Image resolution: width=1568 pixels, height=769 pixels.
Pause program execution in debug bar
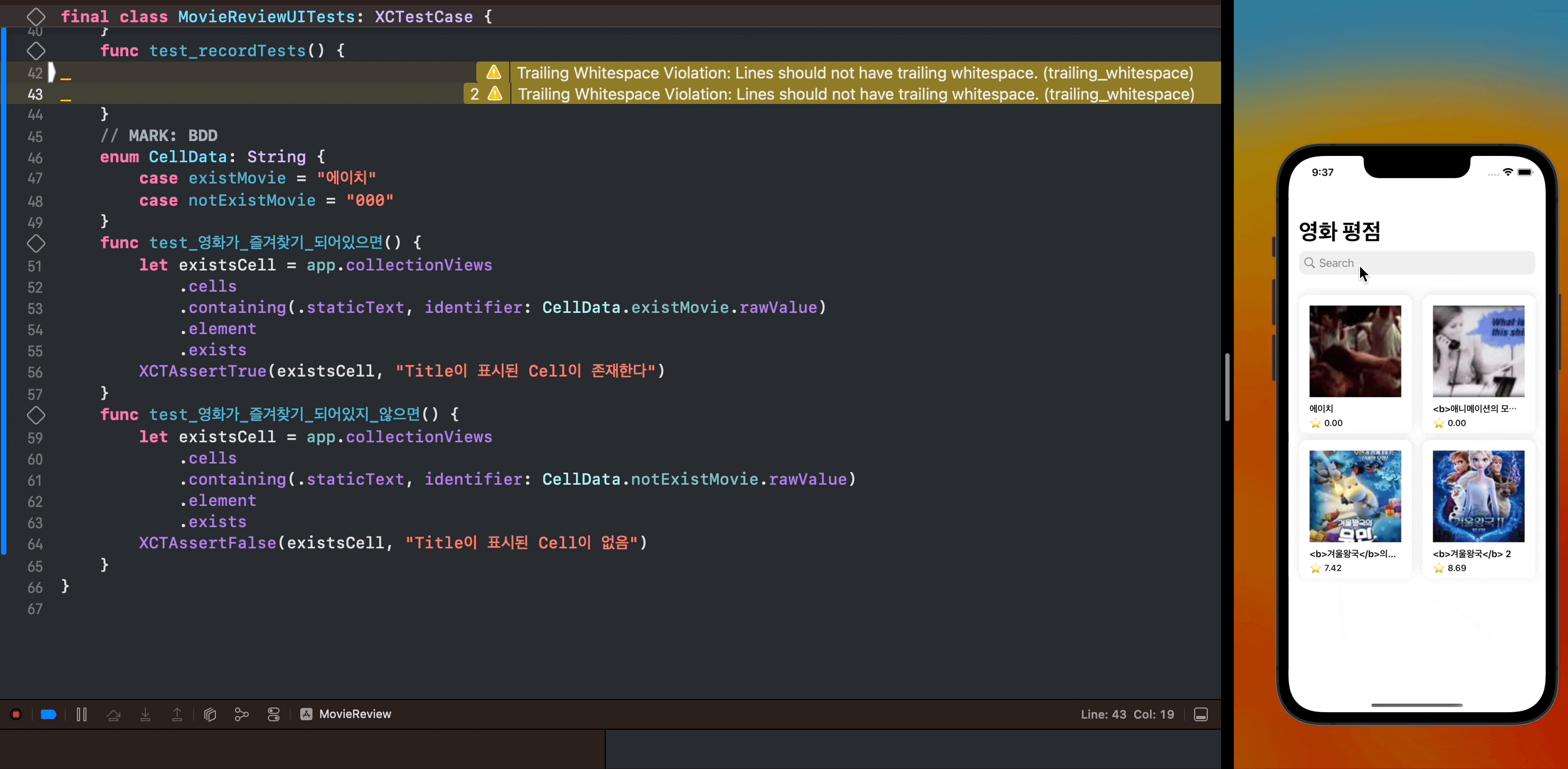[82, 714]
